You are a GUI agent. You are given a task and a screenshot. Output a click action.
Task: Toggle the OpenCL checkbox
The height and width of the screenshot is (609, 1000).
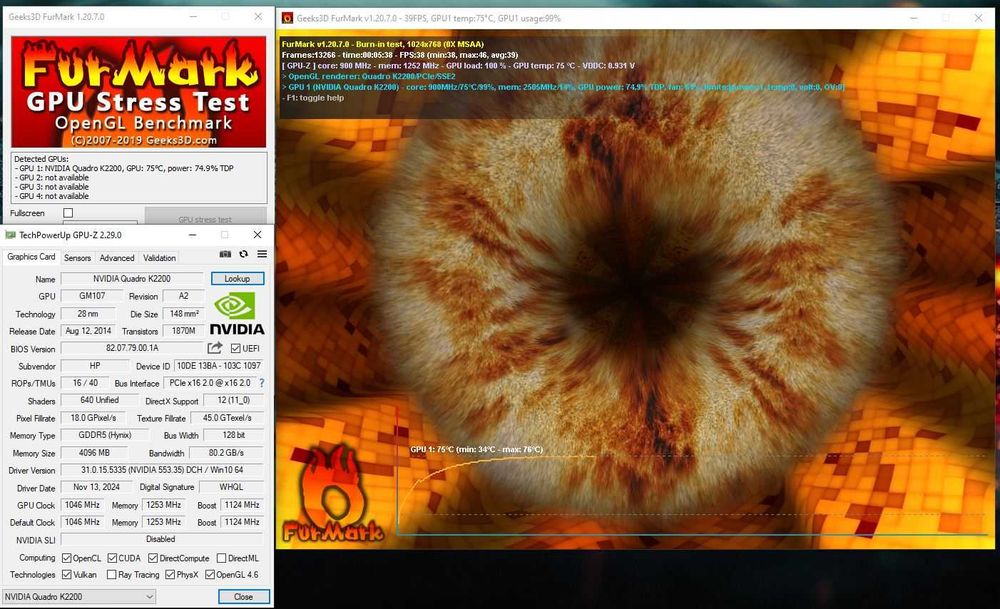click(66, 558)
